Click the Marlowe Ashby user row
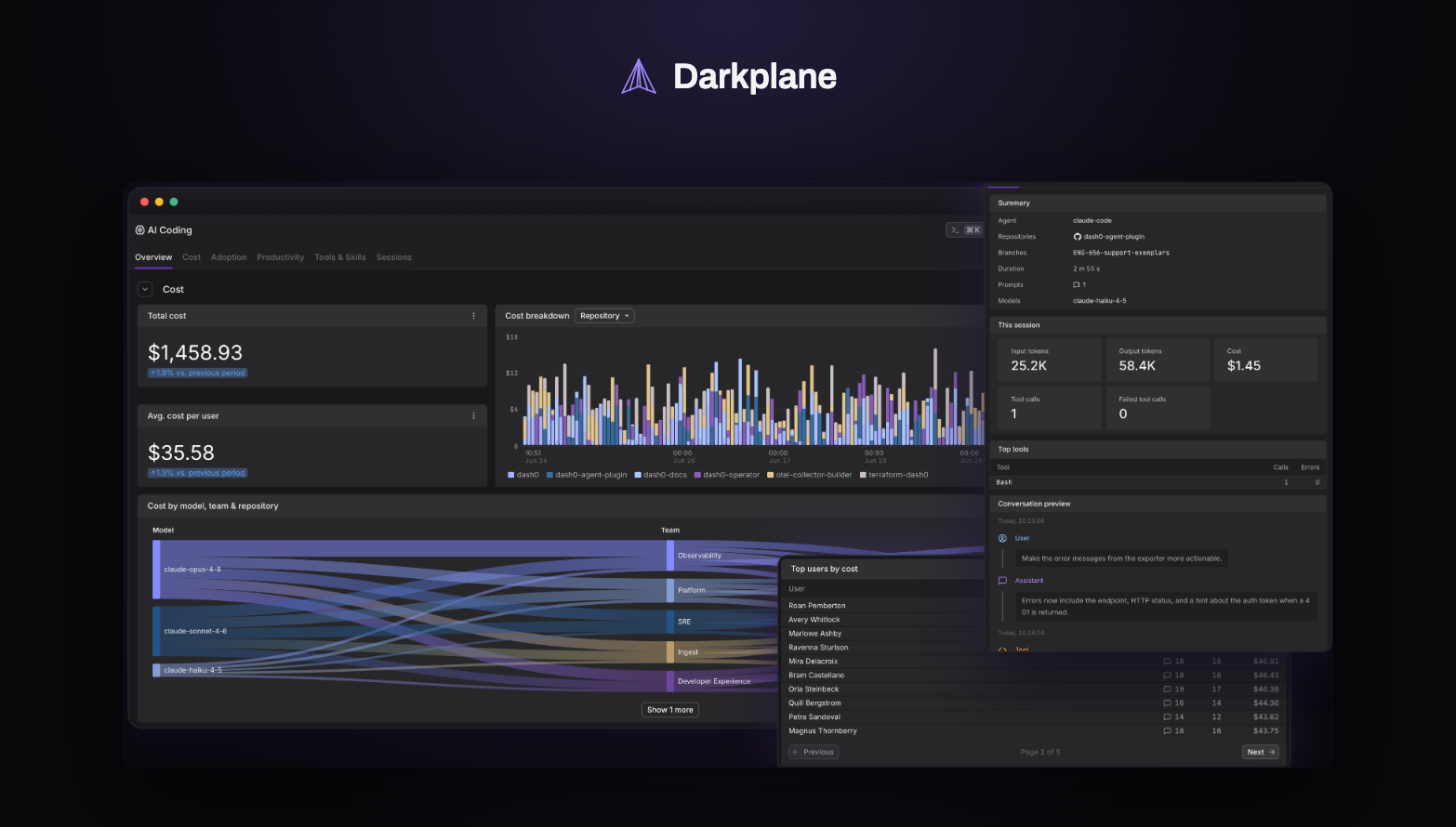The height and width of the screenshot is (827, 1456). [x=883, y=634]
